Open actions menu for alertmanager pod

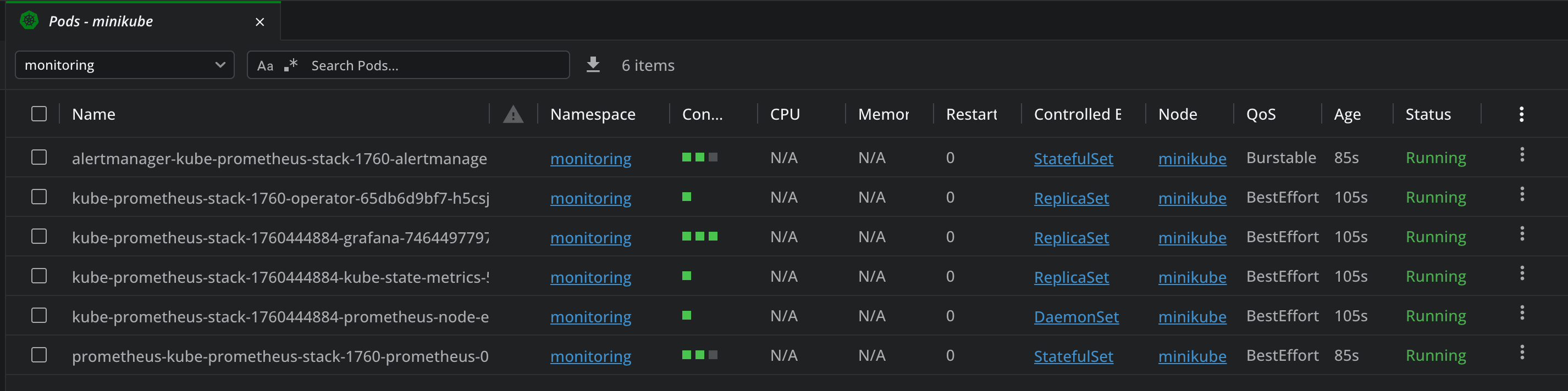[1522, 154]
